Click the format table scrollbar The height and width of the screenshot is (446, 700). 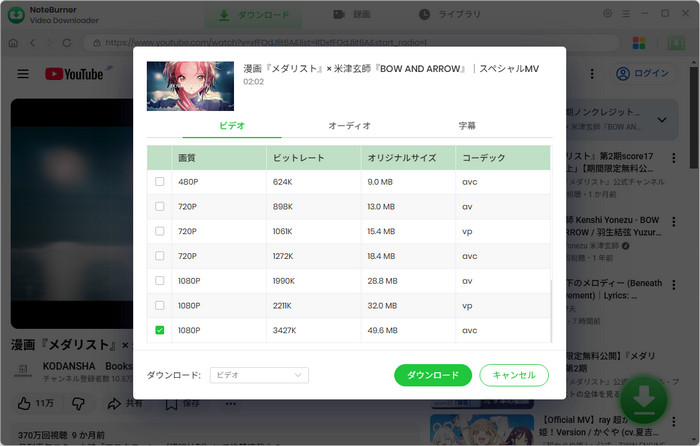[551, 311]
